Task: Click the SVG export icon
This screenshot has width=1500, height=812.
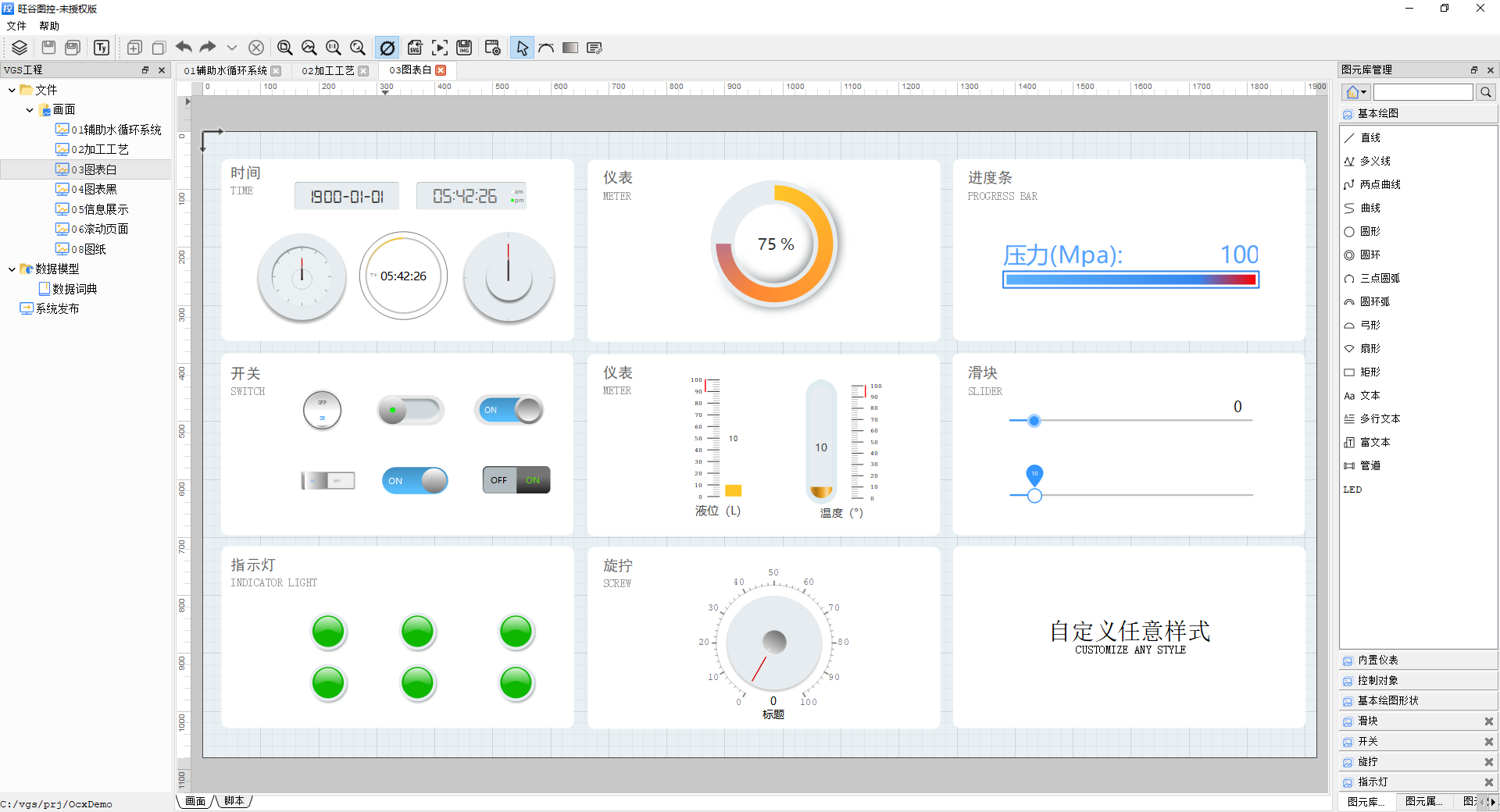Action: 415,48
